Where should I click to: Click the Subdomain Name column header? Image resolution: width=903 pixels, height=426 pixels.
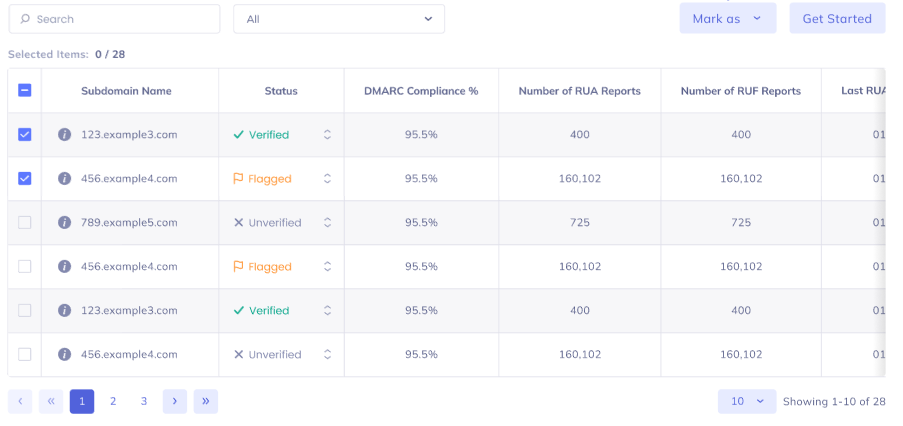pyautogui.click(x=126, y=91)
